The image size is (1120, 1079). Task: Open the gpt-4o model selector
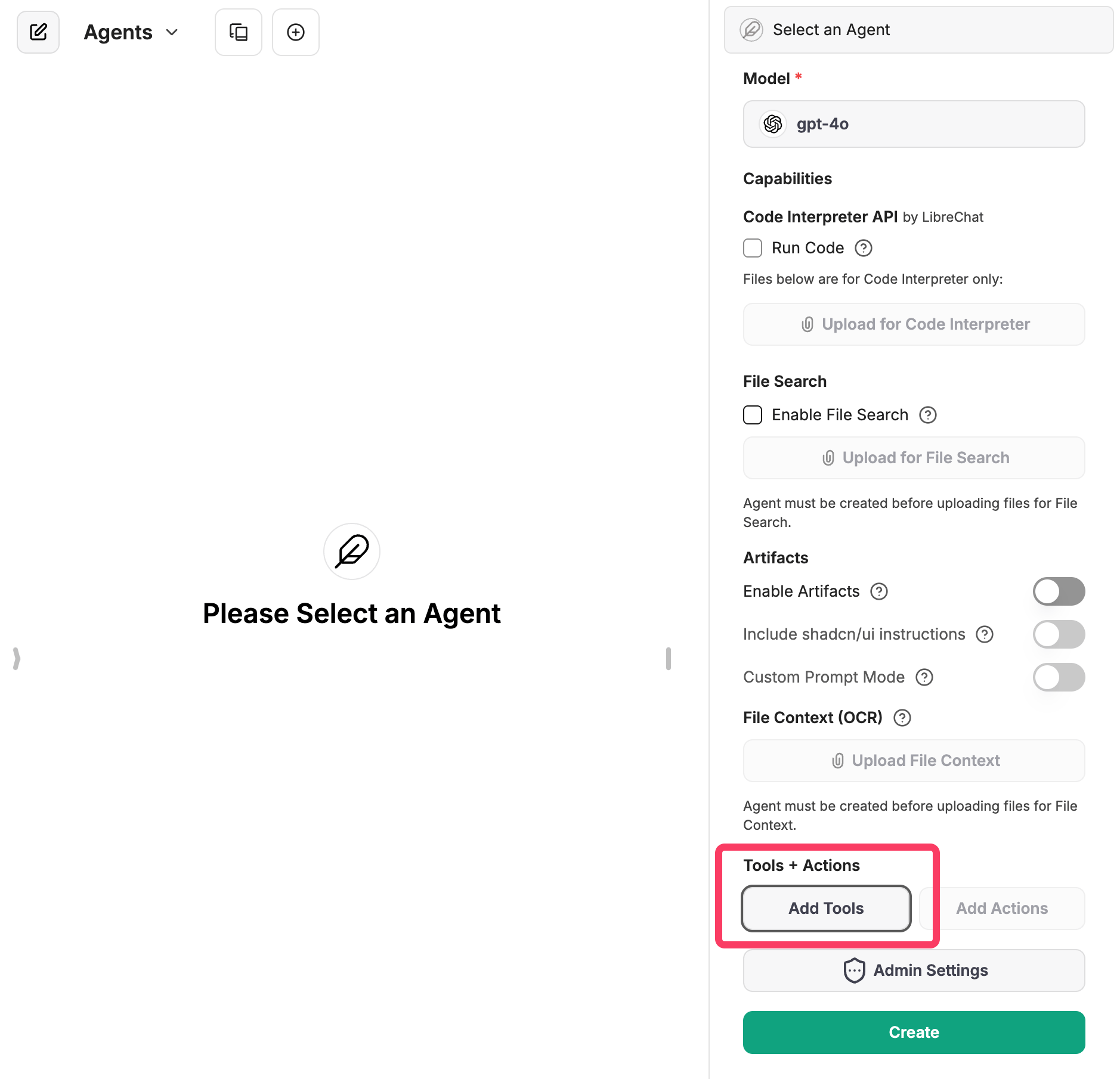click(x=914, y=124)
